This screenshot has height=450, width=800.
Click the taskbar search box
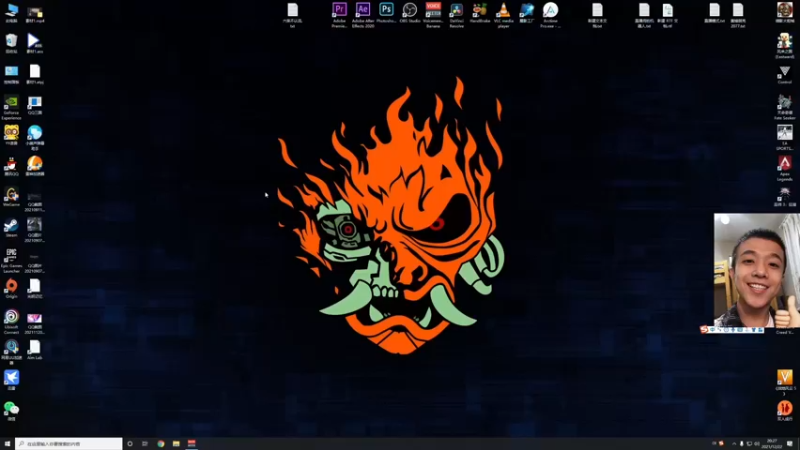pos(69,444)
